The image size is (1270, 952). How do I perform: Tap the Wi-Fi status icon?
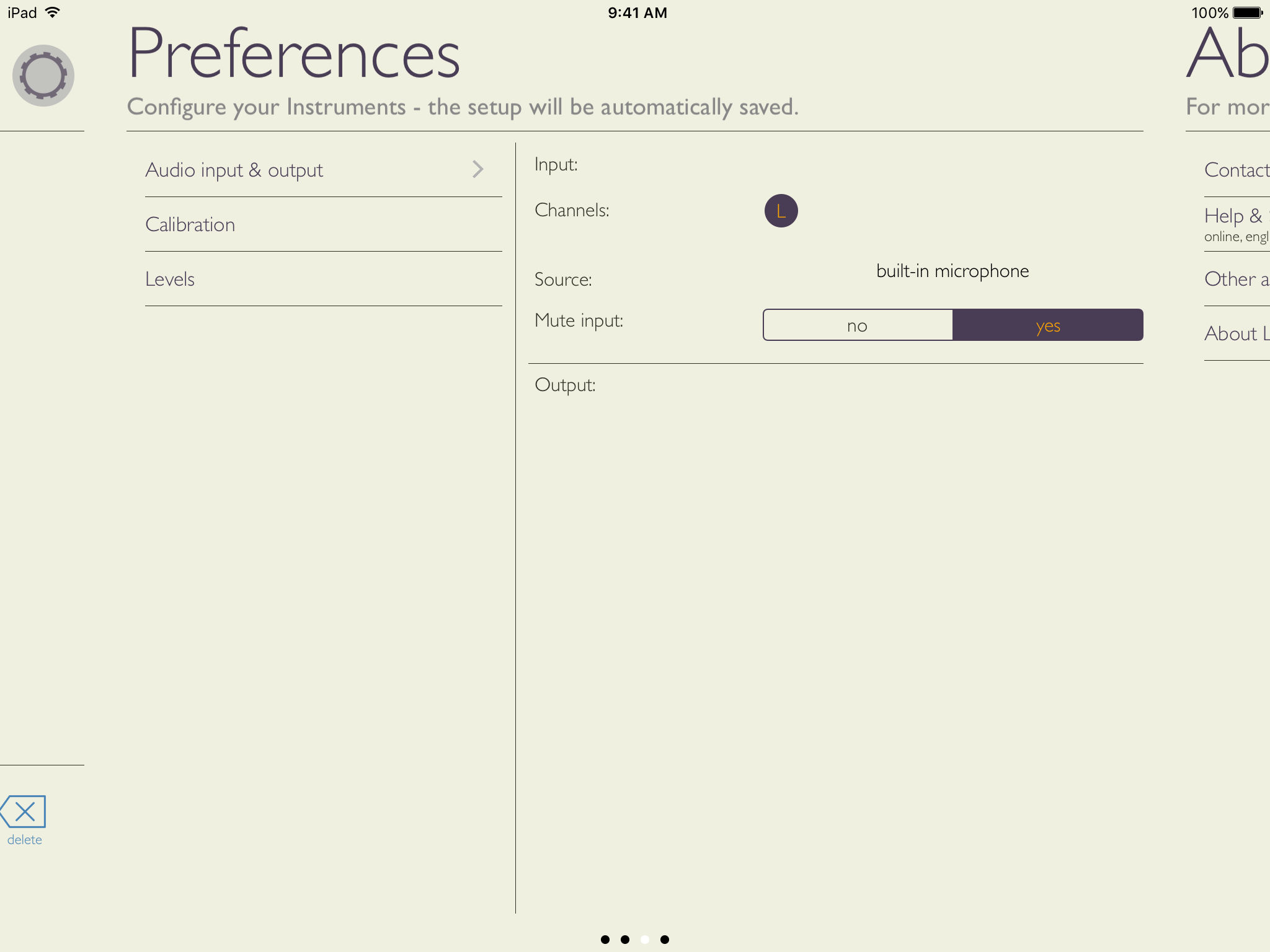click(x=53, y=12)
